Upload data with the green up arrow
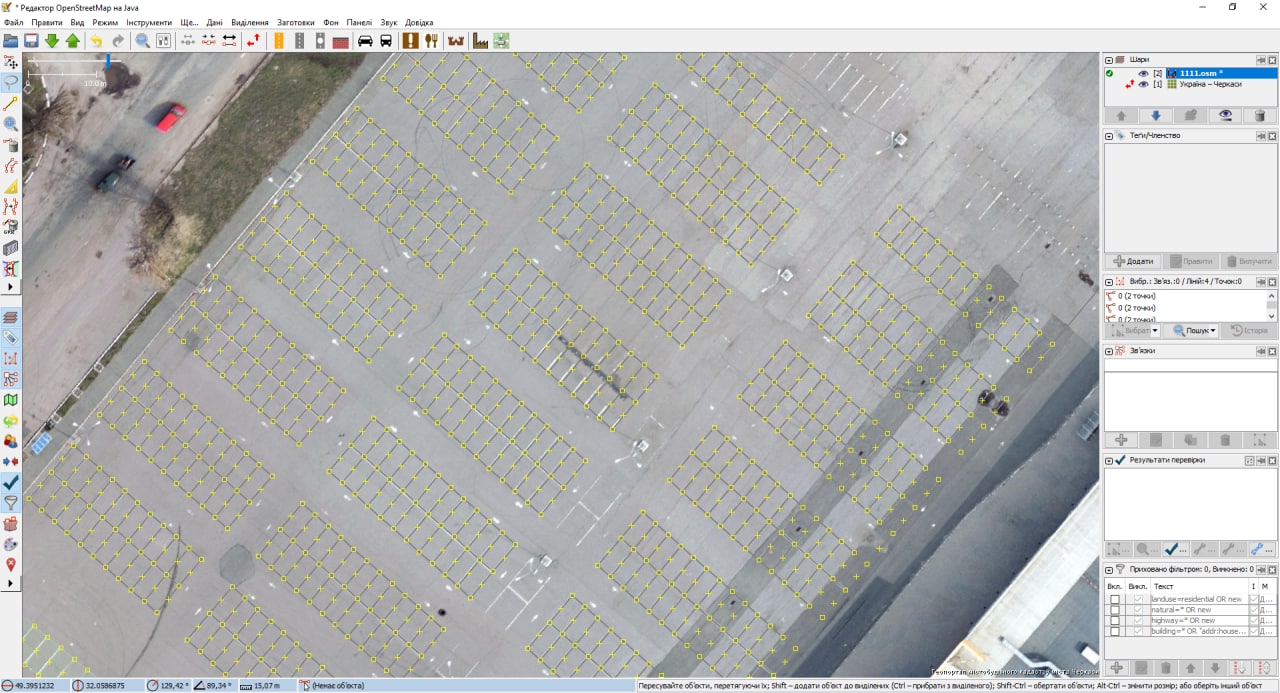 pos(72,41)
